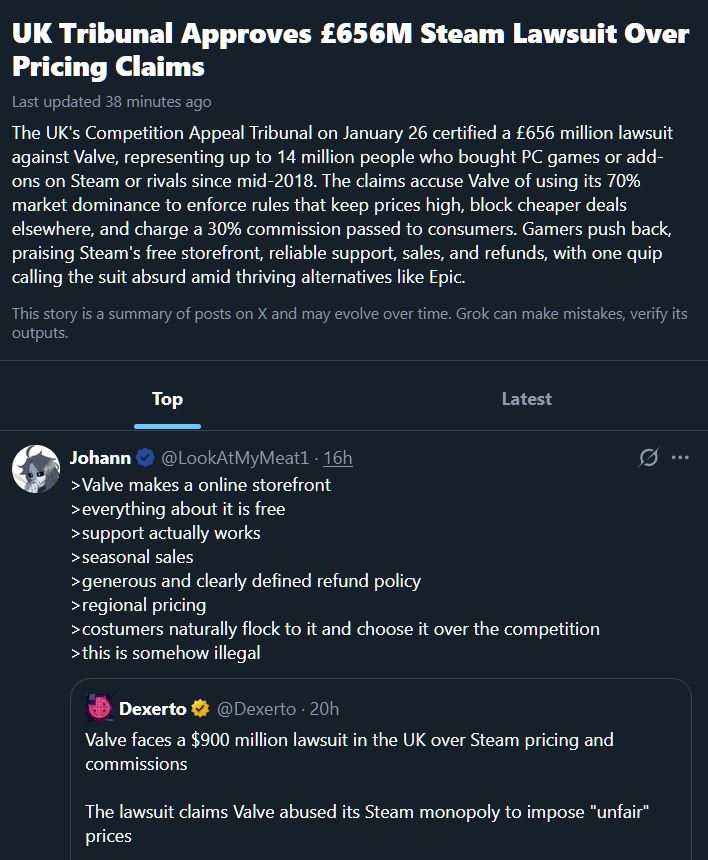Click the Grok slashed-circle icon on Johann's post
Viewport: 708px width, 860px height.
[x=649, y=458]
